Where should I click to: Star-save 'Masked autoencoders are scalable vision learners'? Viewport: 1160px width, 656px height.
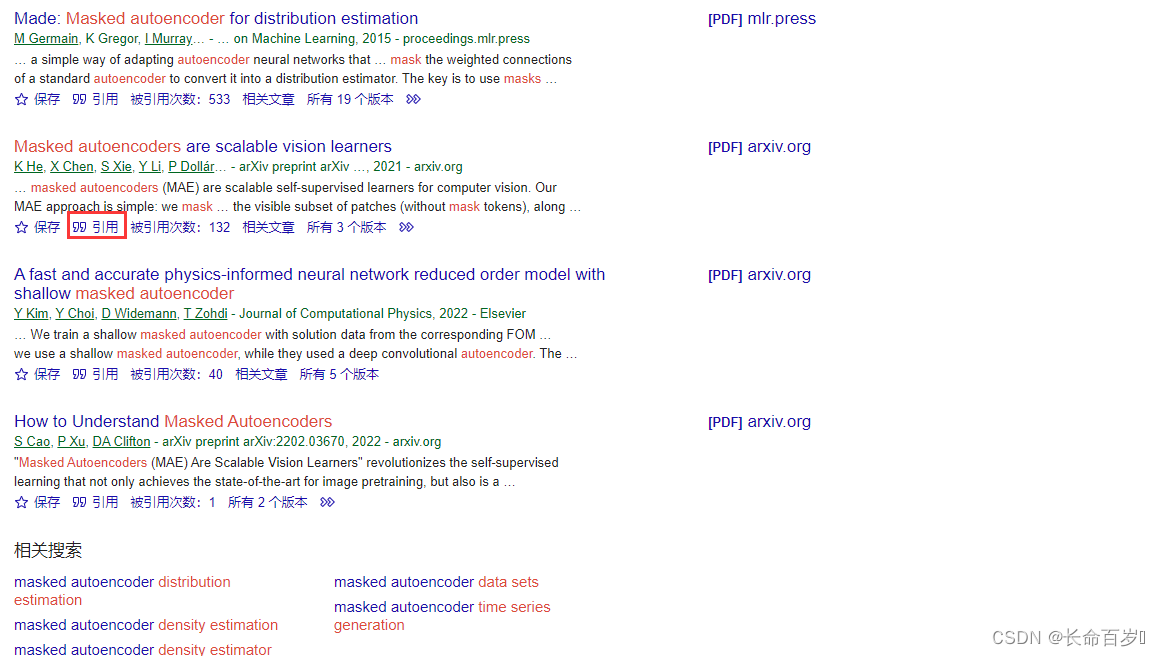point(37,227)
